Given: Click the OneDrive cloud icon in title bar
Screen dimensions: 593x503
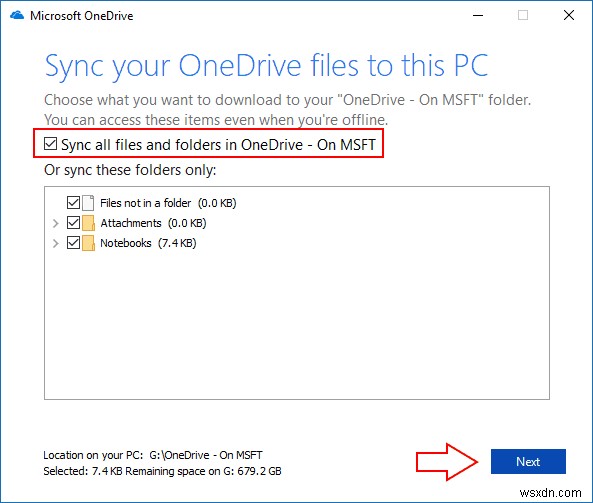Looking at the screenshot, I should point(17,16).
